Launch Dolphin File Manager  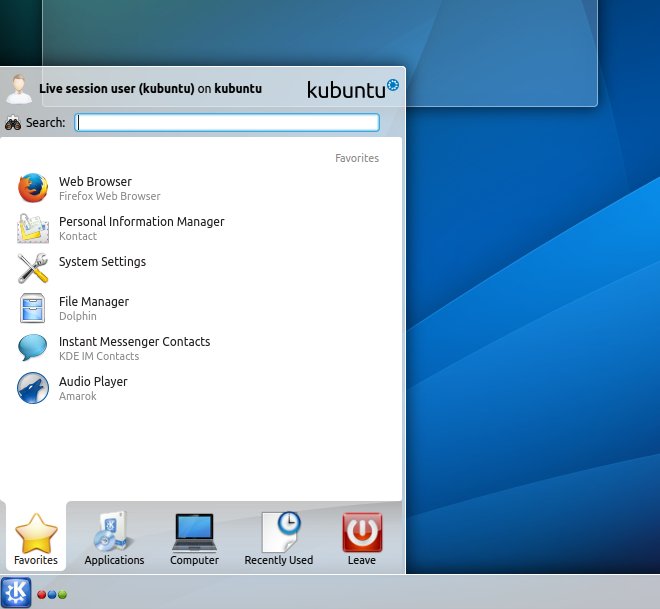tap(93, 308)
